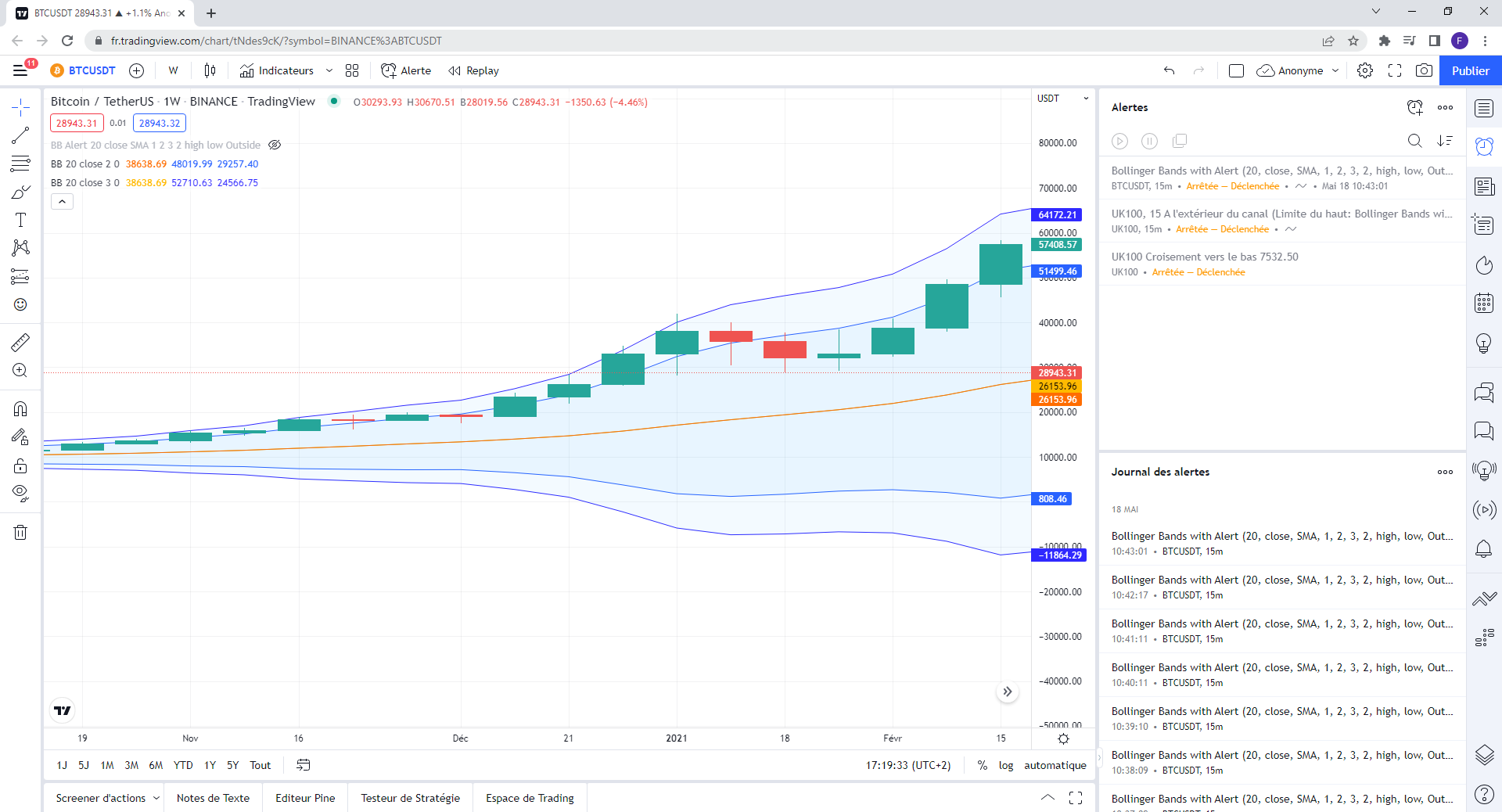The height and width of the screenshot is (812, 1502).
Task: Open the go-to-date calendar icon
Action: (304, 765)
